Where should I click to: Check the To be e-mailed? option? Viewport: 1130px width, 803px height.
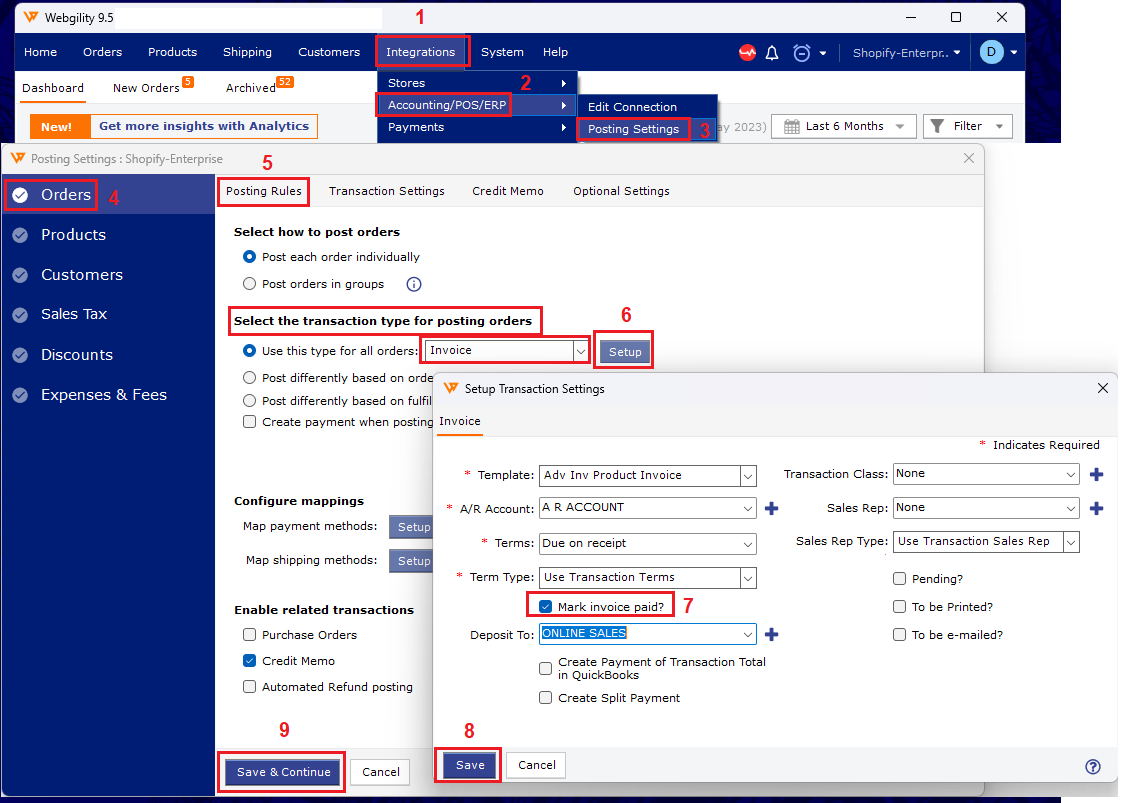[x=899, y=635]
